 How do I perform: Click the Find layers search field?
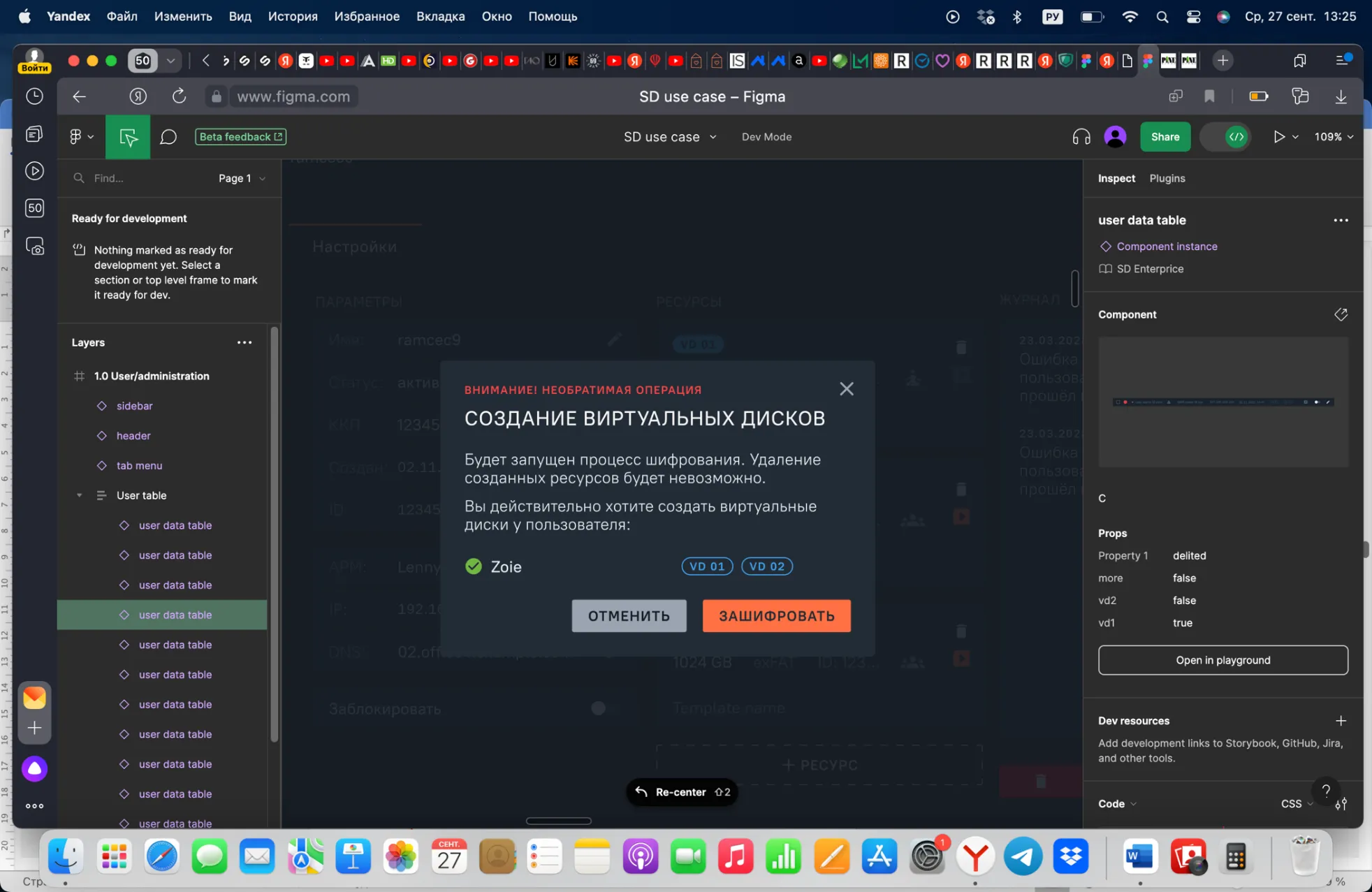point(140,178)
